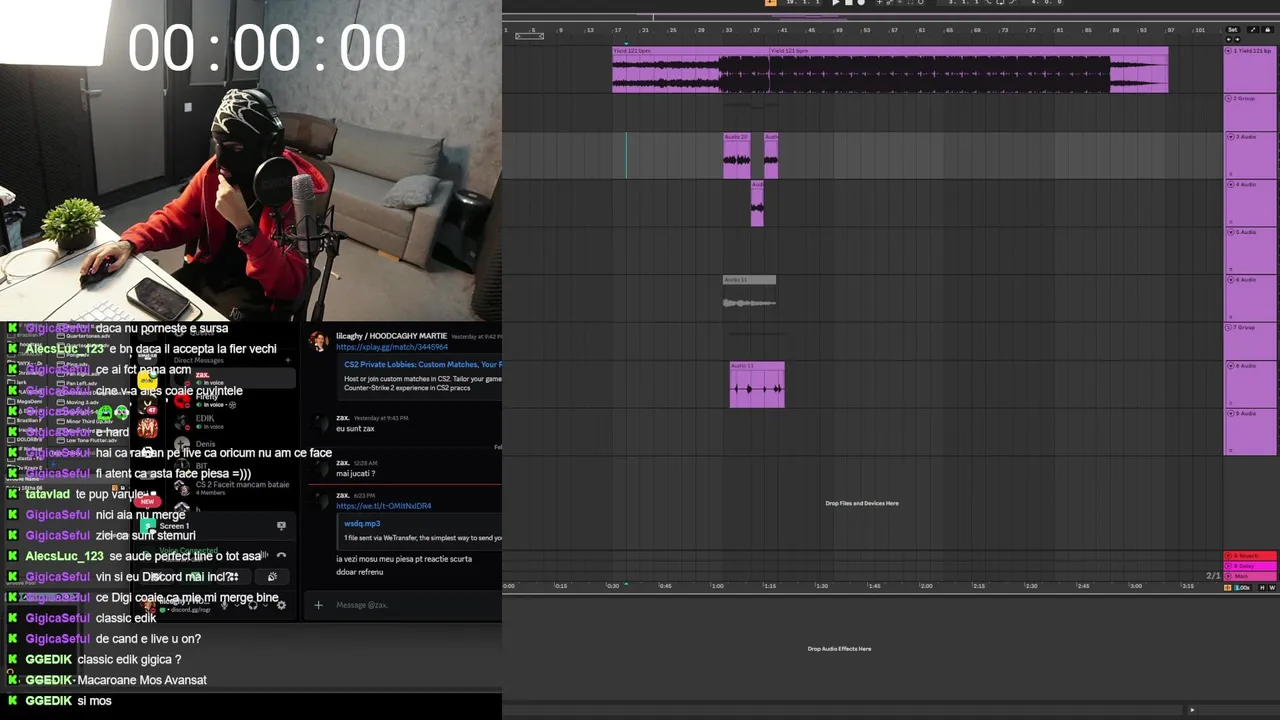Open the wsdq.mp3 file link

362,524
